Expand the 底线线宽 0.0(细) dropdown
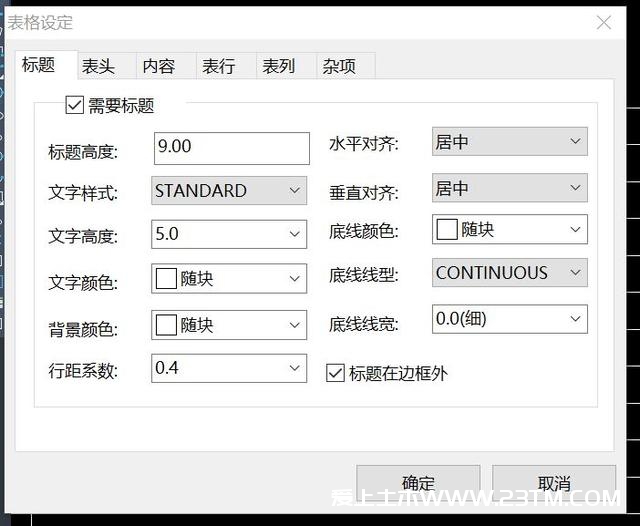 [x=510, y=319]
